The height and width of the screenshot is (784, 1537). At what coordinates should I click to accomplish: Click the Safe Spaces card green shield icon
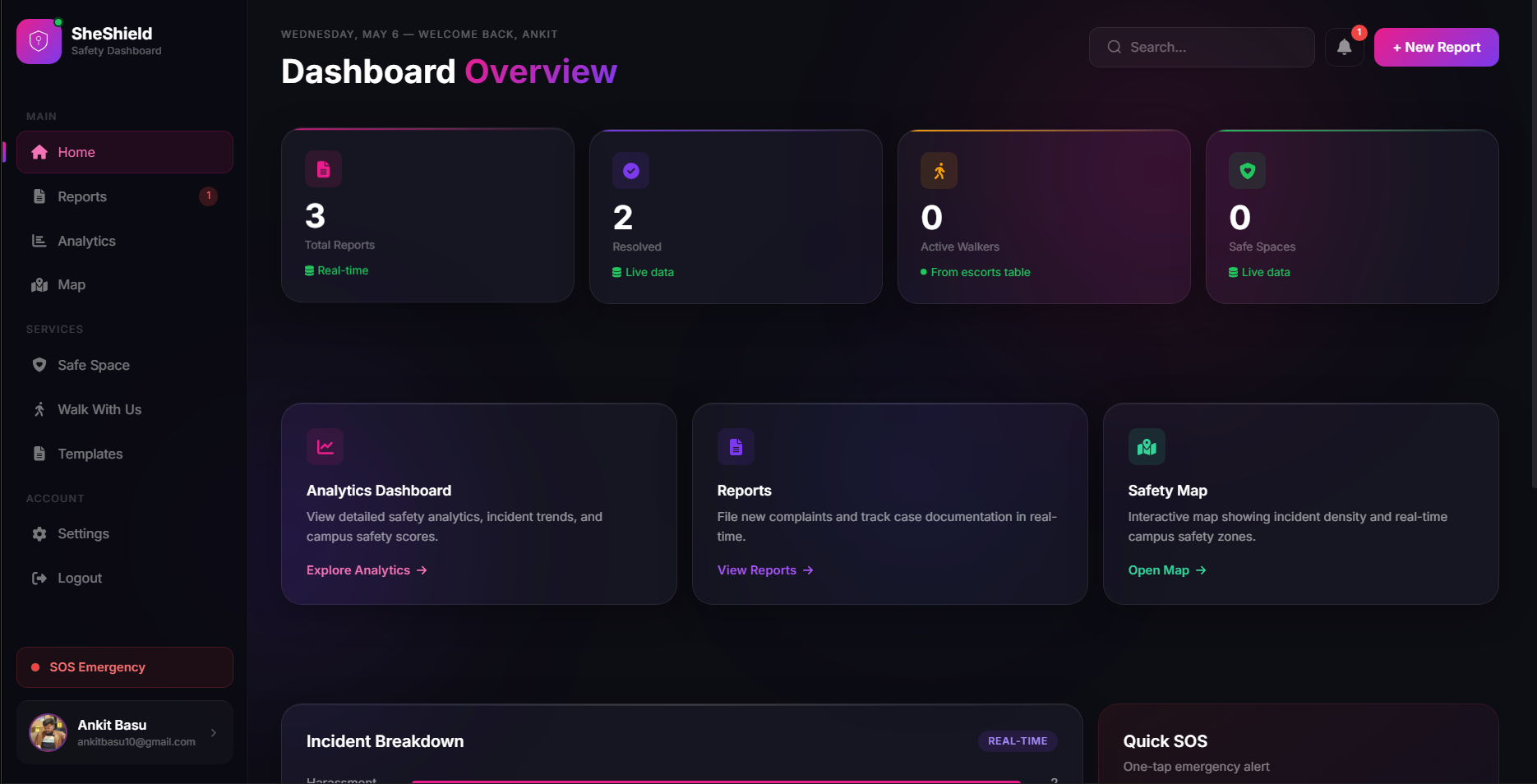[x=1248, y=171]
